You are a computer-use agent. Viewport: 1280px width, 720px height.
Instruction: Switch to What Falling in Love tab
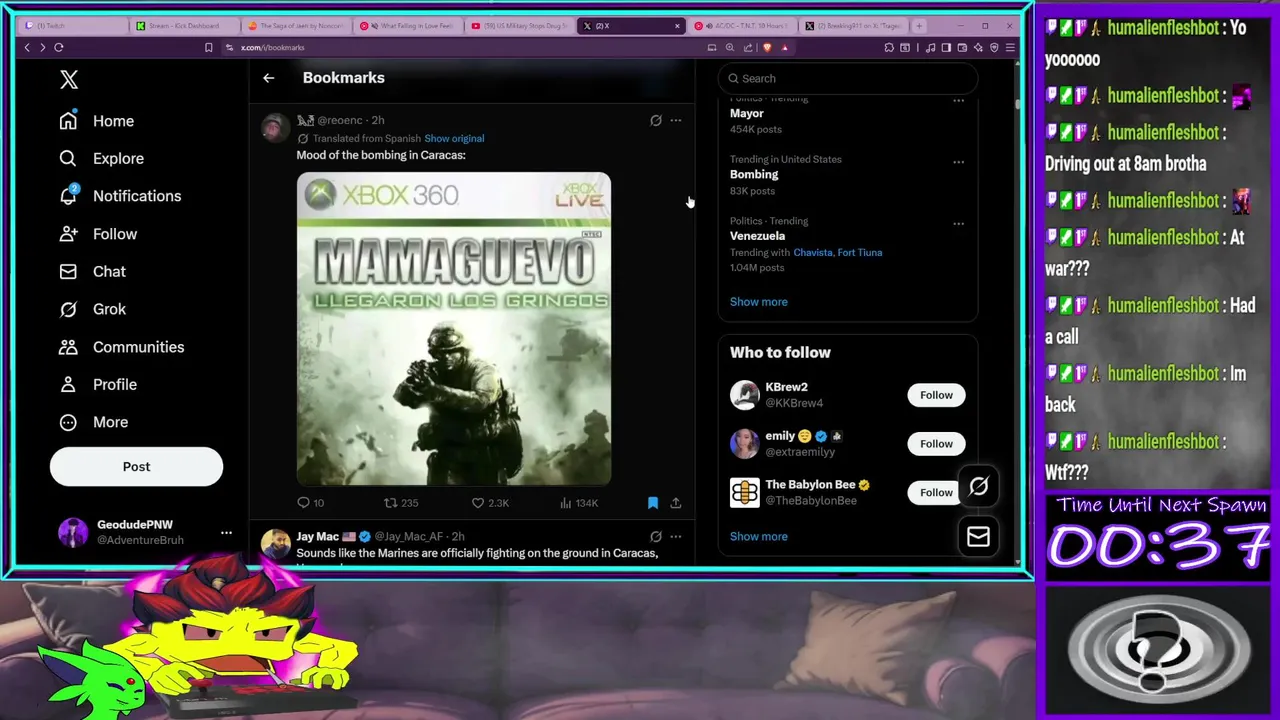coord(409,26)
